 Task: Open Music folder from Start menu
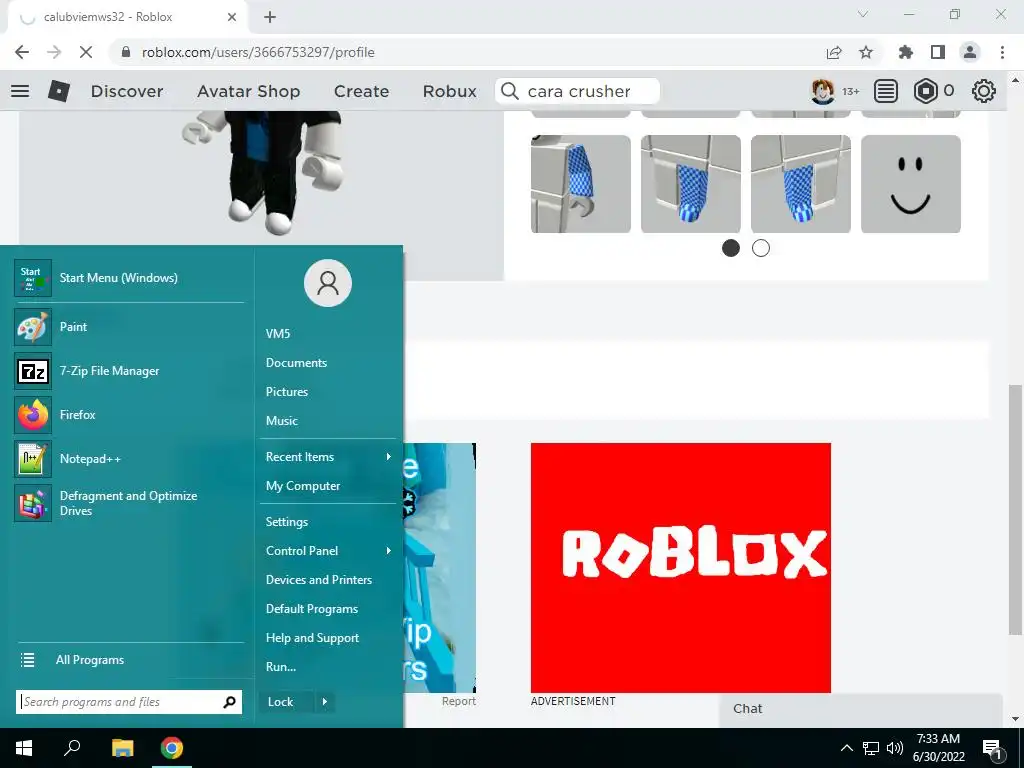click(x=281, y=421)
